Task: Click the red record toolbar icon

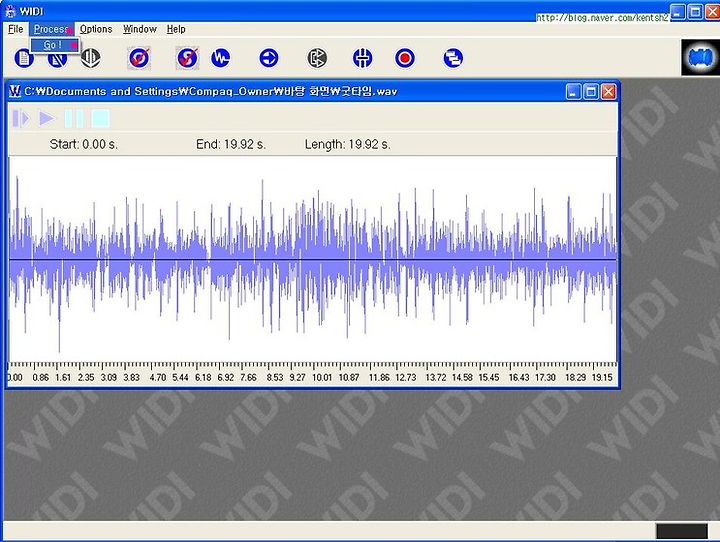Action: pyautogui.click(x=405, y=58)
